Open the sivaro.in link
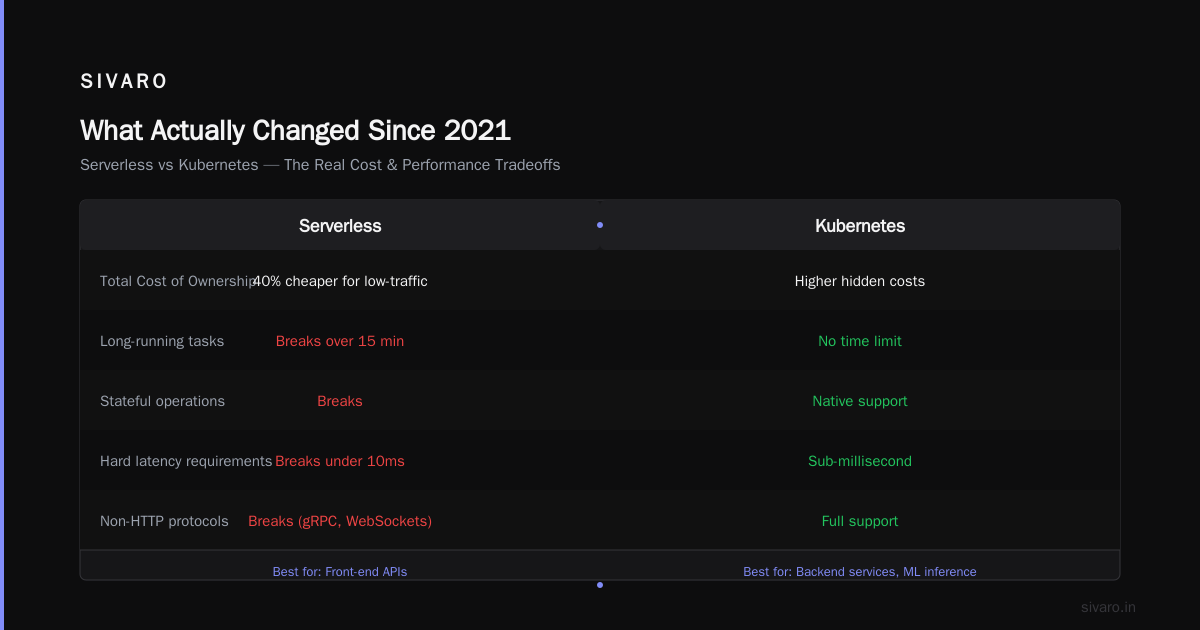This screenshot has width=1200, height=630. [x=1108, y=607]
